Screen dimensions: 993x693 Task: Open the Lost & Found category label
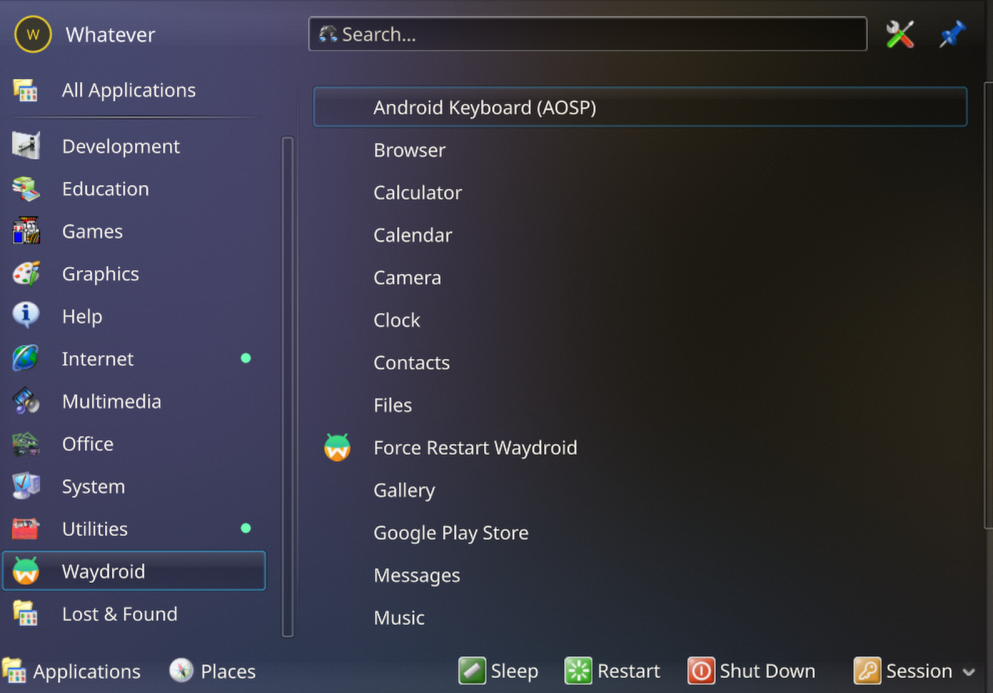click(x=120, y=613)
